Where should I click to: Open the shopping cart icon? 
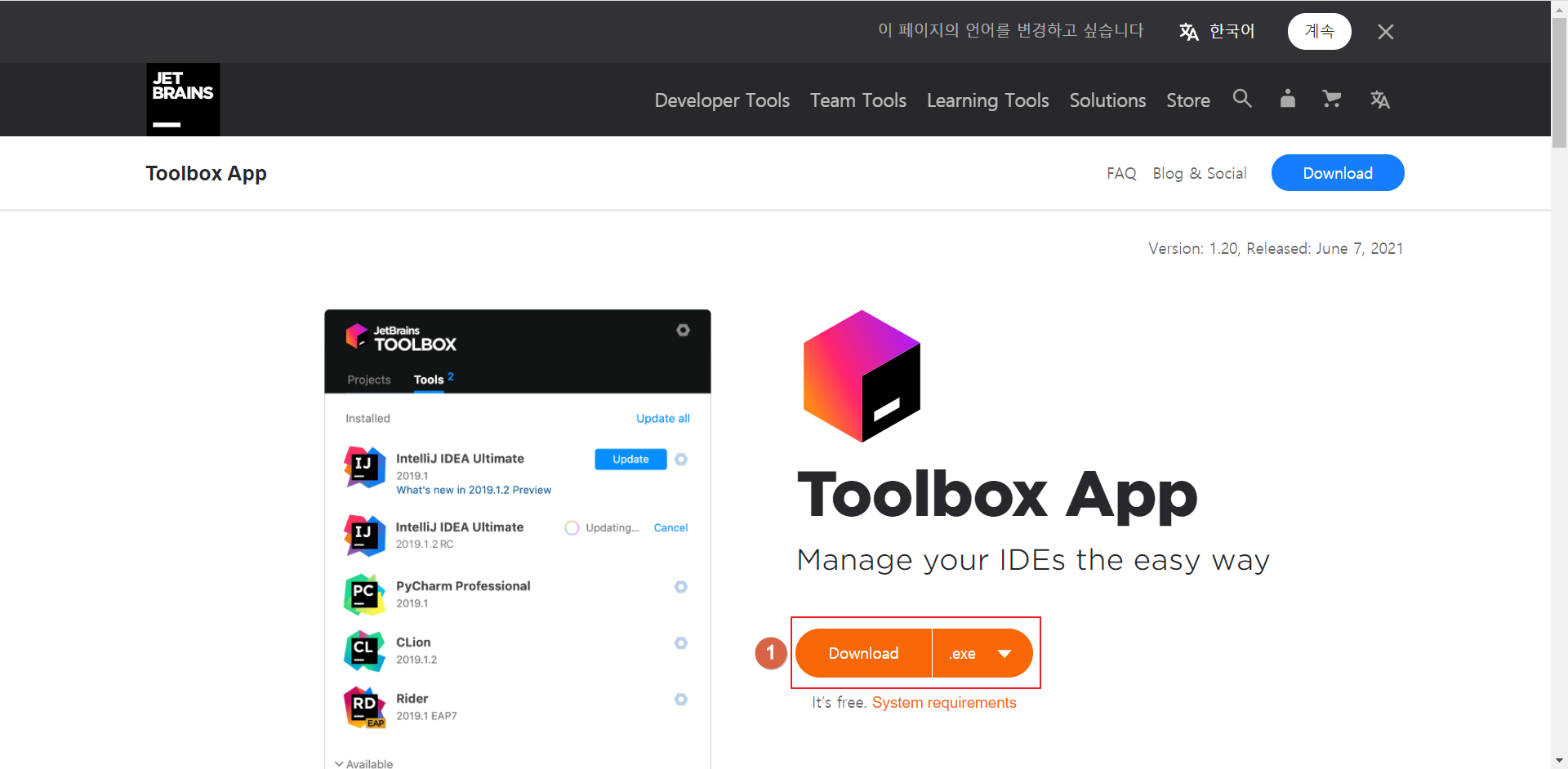1332,99
